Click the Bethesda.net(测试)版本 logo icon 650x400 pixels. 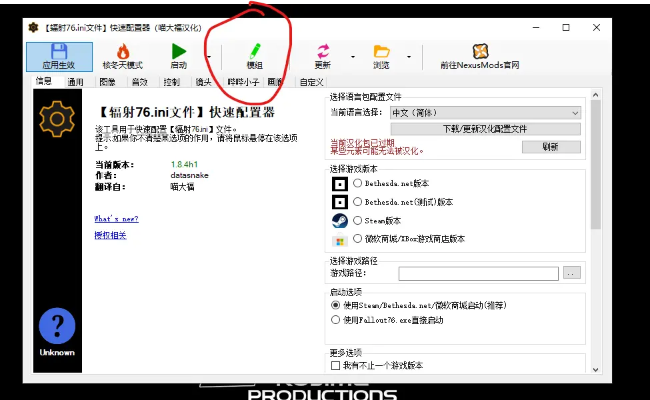click(340, 202)
